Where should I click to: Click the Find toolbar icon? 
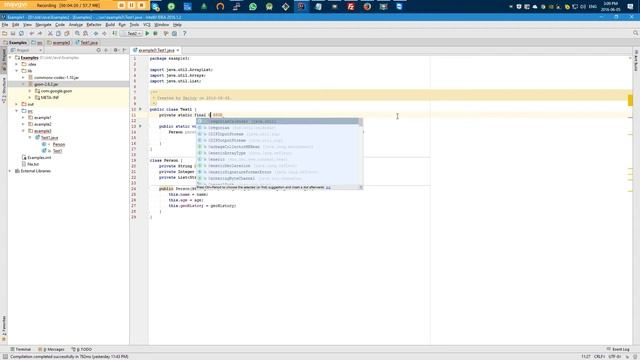[77, 33]
